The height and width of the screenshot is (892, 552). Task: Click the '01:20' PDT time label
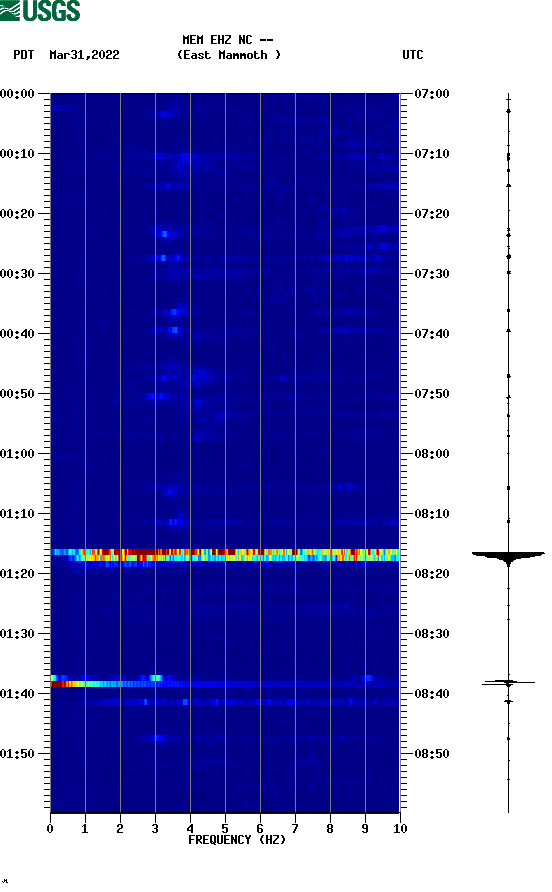18,574
